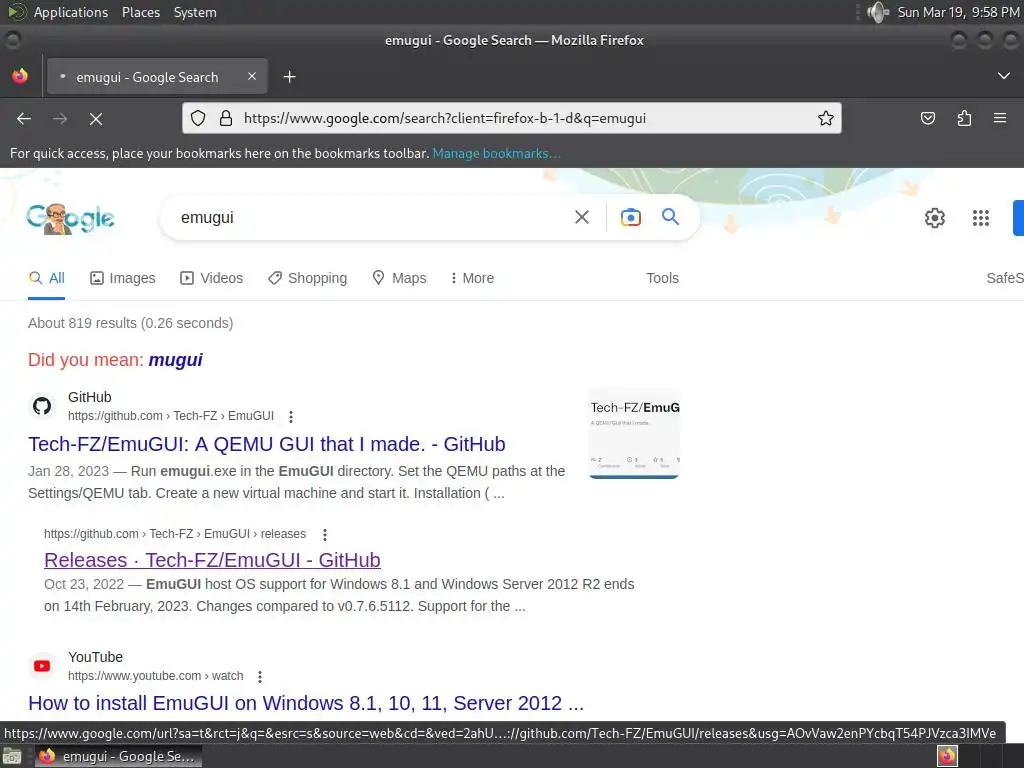The image size is (1024, 768).
Task: Open the Extensions puzzle icon
Action: pos(964,118)
